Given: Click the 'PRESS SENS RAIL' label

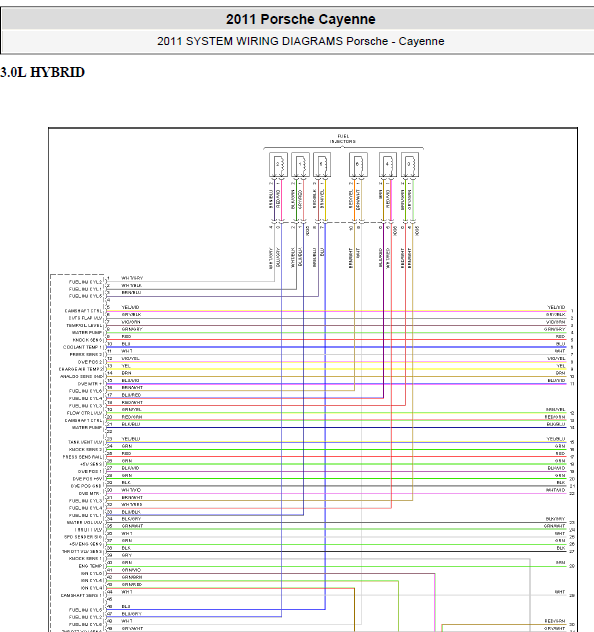Looking at the screenshot, I should 83,457.
